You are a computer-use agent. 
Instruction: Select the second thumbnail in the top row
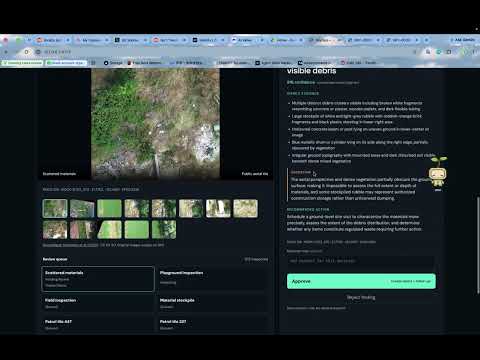click(x=82, y=208)
